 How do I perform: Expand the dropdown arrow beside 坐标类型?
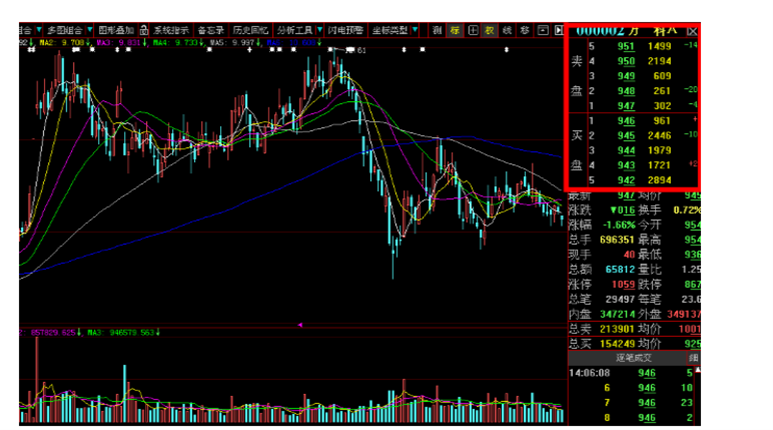tap(415, 30)
